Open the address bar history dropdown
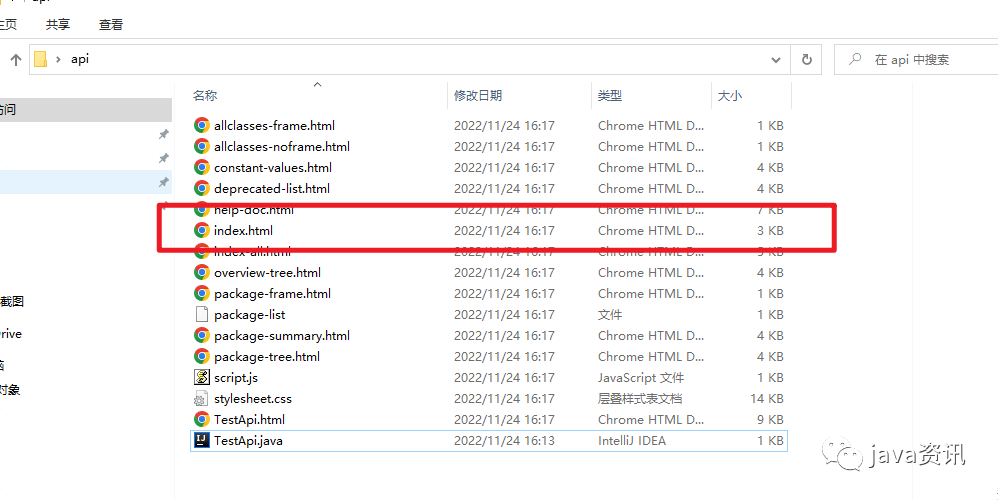 776,60
